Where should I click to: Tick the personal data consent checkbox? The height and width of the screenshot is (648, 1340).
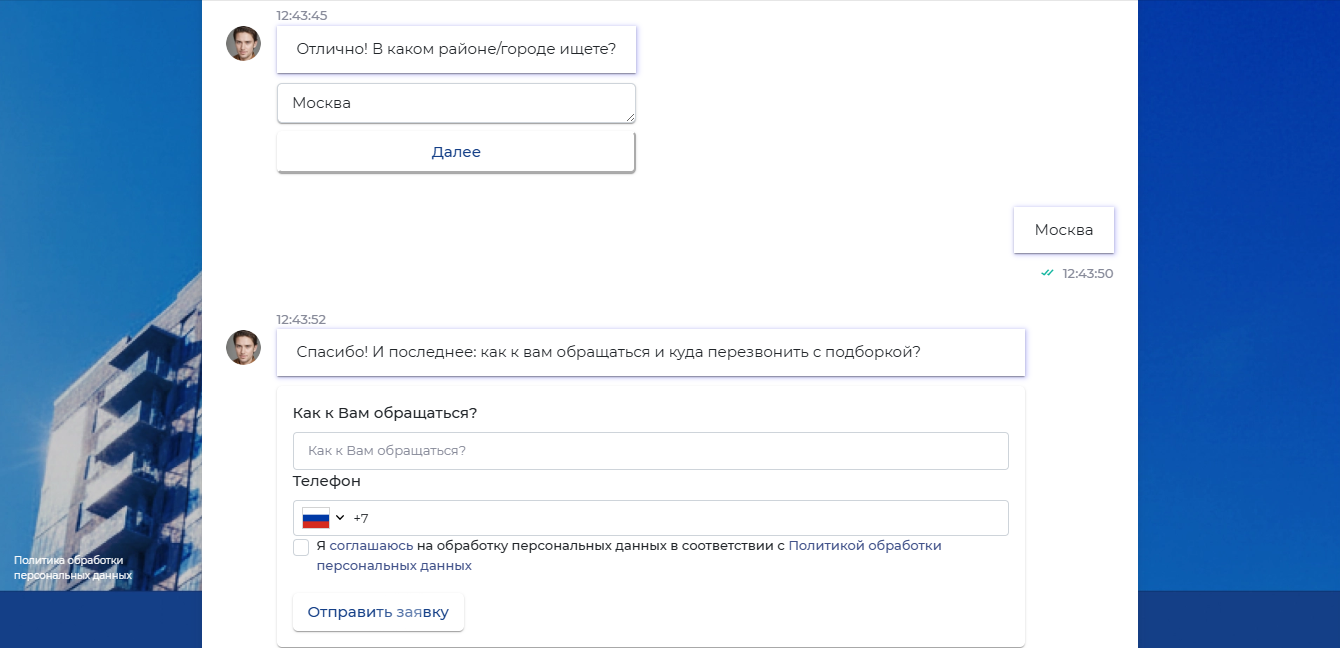coord(301,547)
